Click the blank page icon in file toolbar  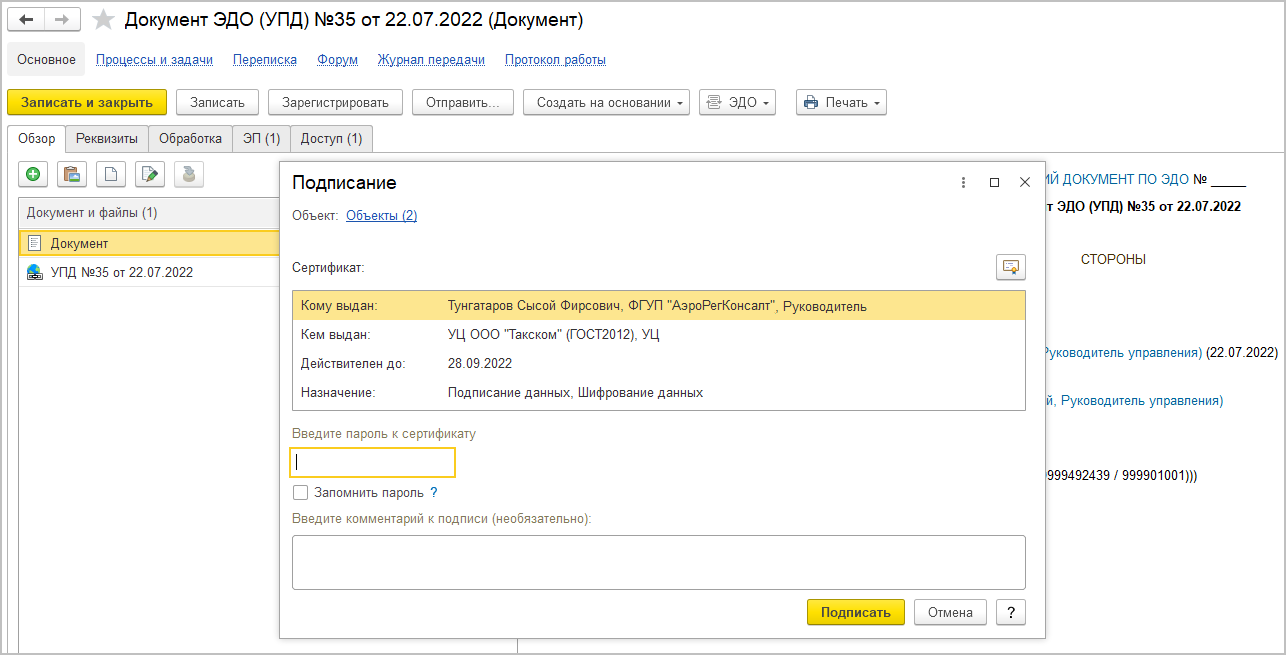110,174
